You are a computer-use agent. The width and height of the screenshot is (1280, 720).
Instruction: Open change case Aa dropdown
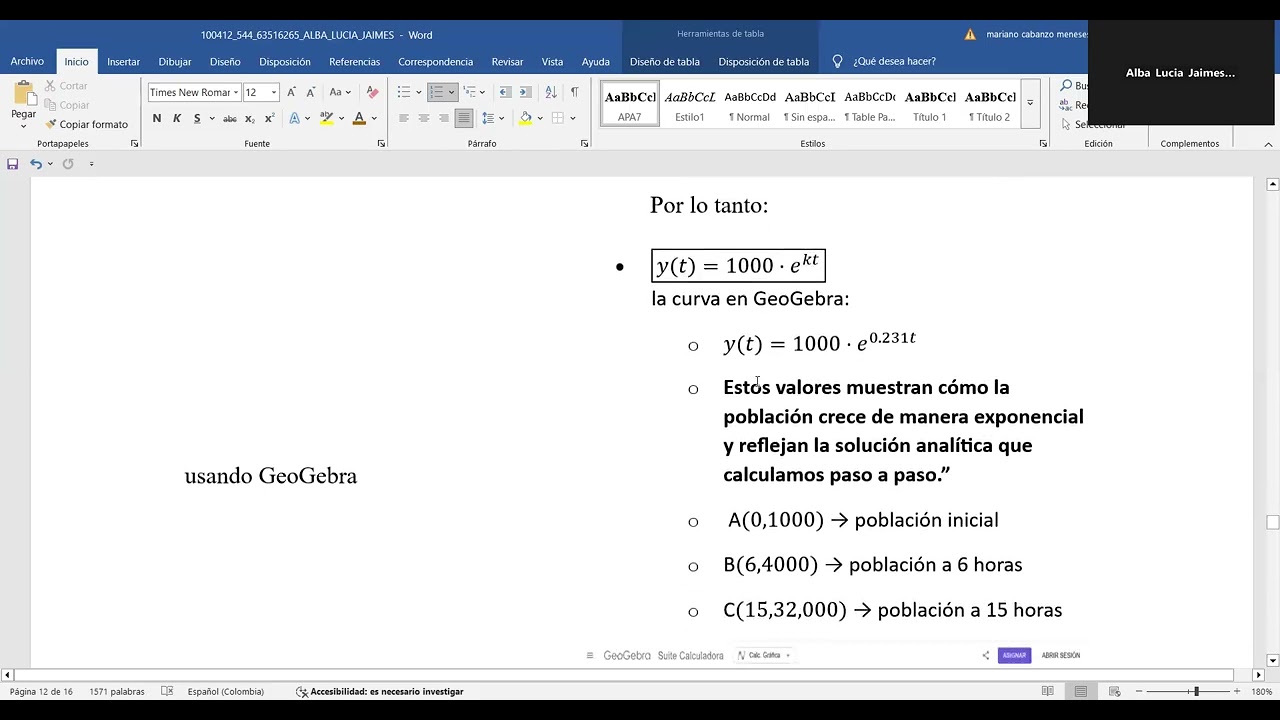click(x=340, y=92)
